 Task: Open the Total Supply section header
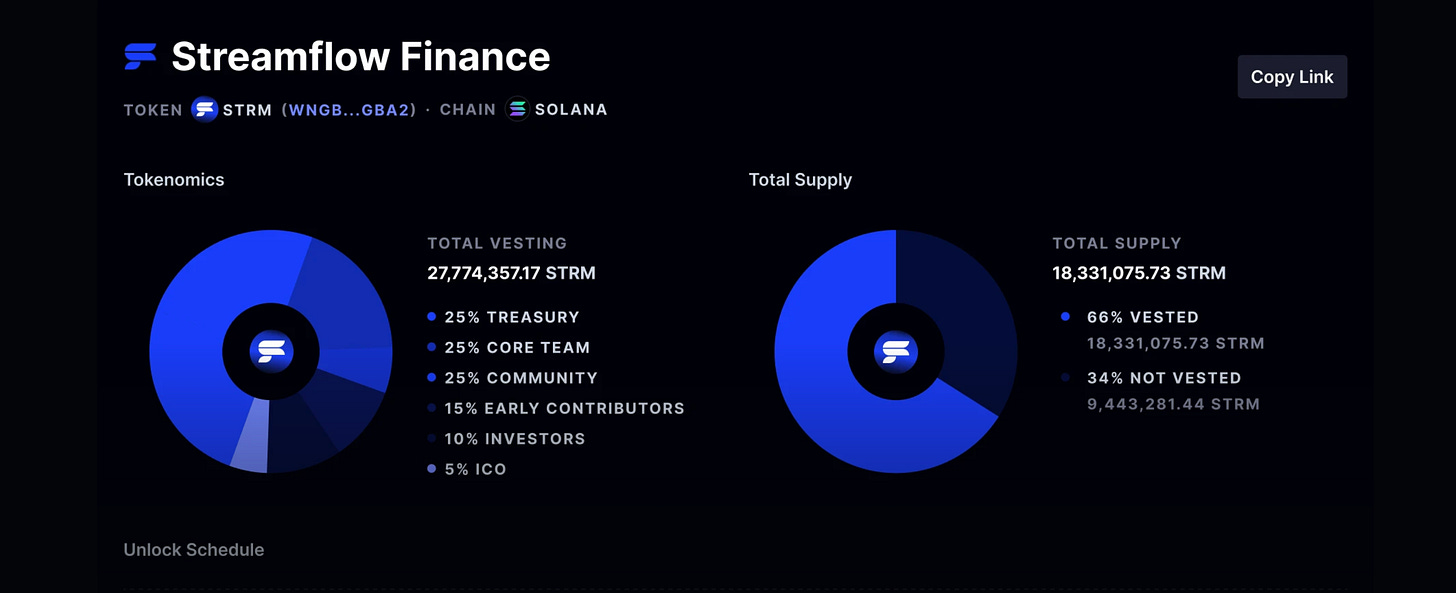click(x=800, y=179)
